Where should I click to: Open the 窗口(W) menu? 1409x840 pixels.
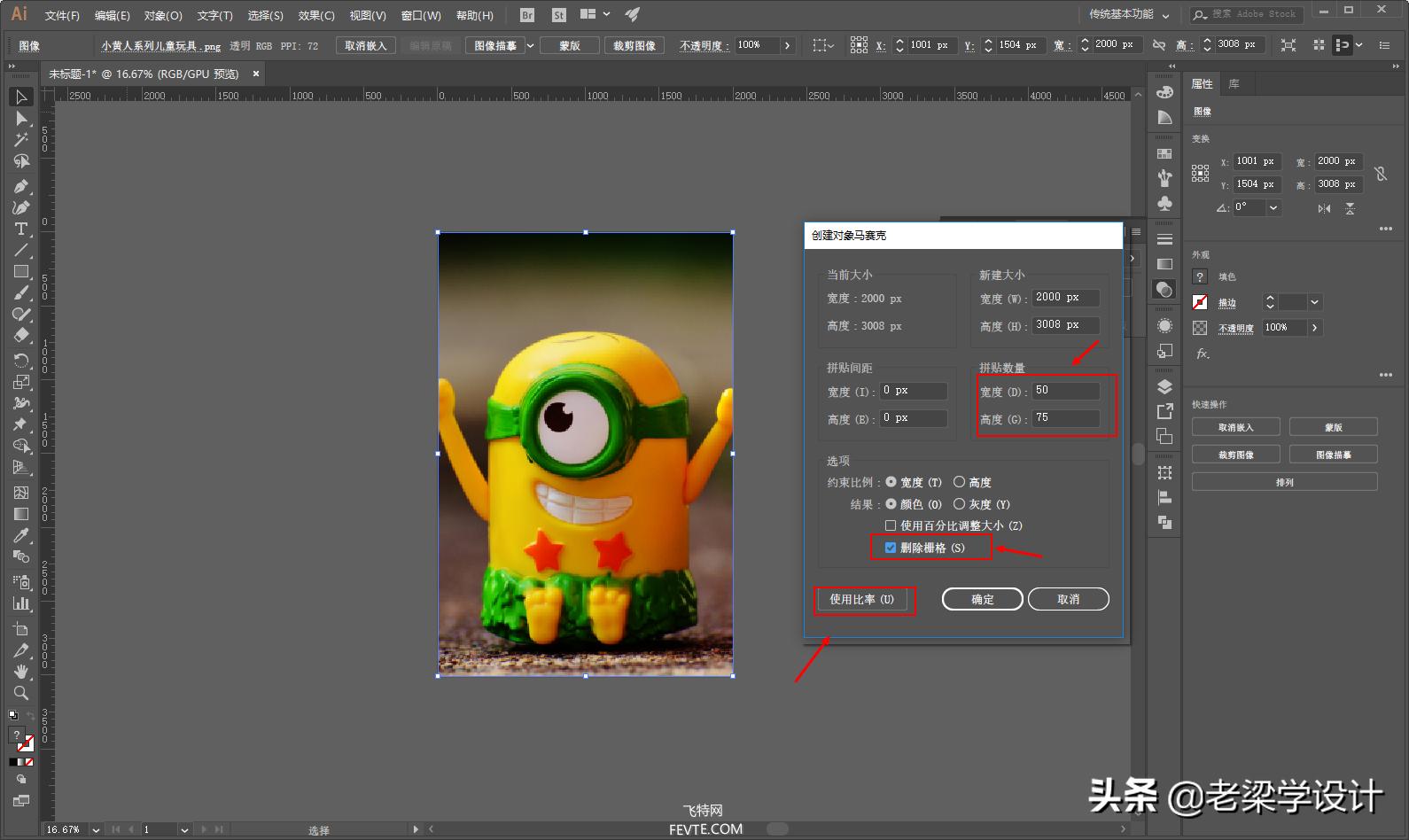(x=421, y=15)
